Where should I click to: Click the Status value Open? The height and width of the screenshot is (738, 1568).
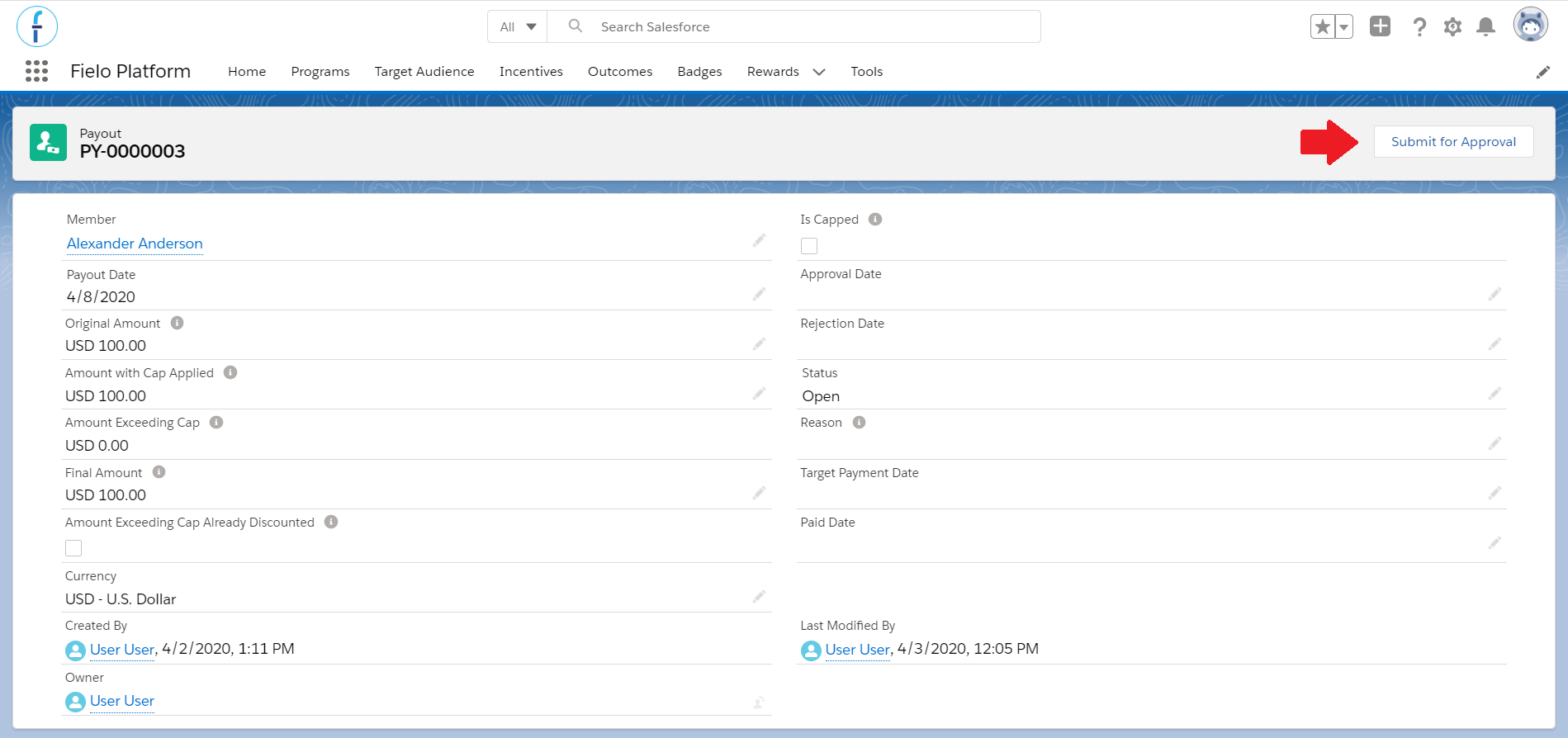[821, 396]
